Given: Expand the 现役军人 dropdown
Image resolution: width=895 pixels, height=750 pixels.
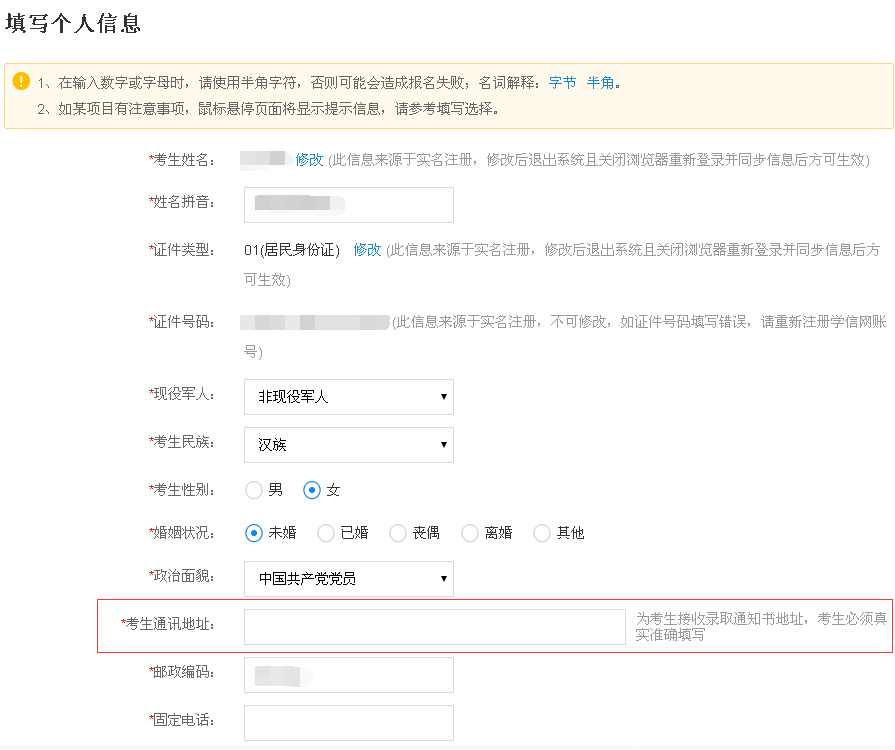Looking at the screenshot, I should click(x=348, y=397).
